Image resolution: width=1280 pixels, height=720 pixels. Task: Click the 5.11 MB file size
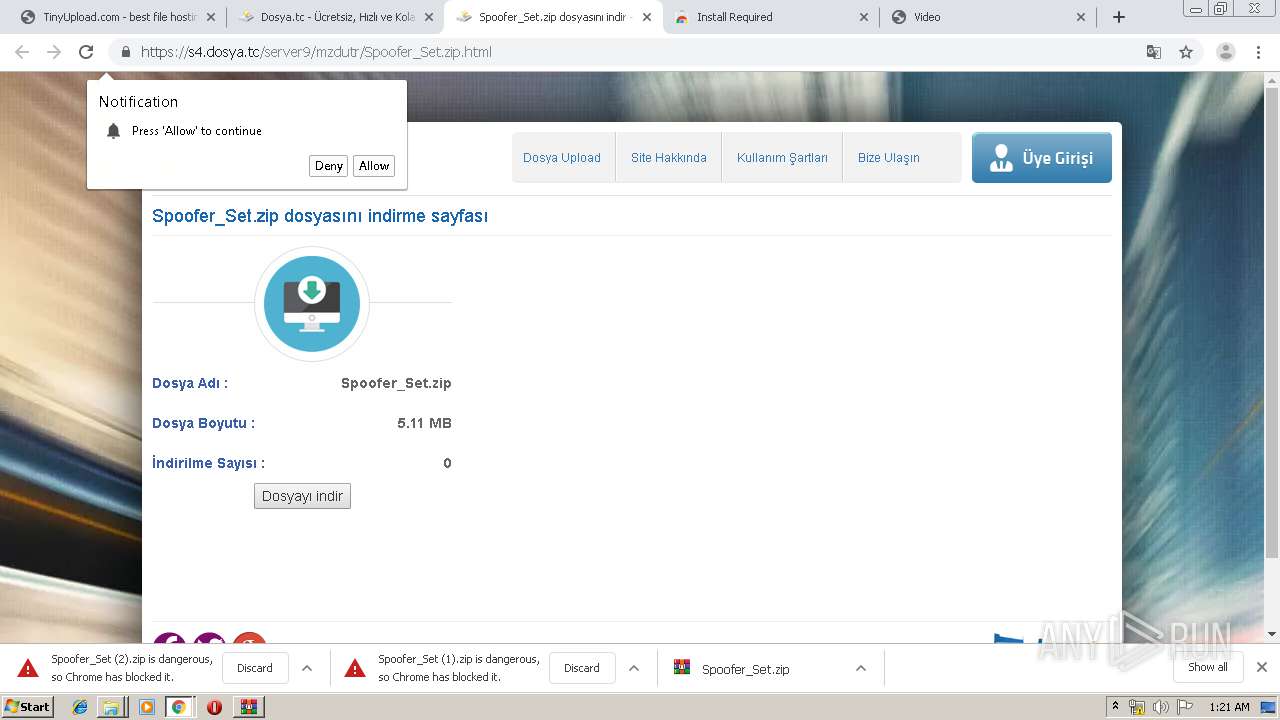click(424, 423)
